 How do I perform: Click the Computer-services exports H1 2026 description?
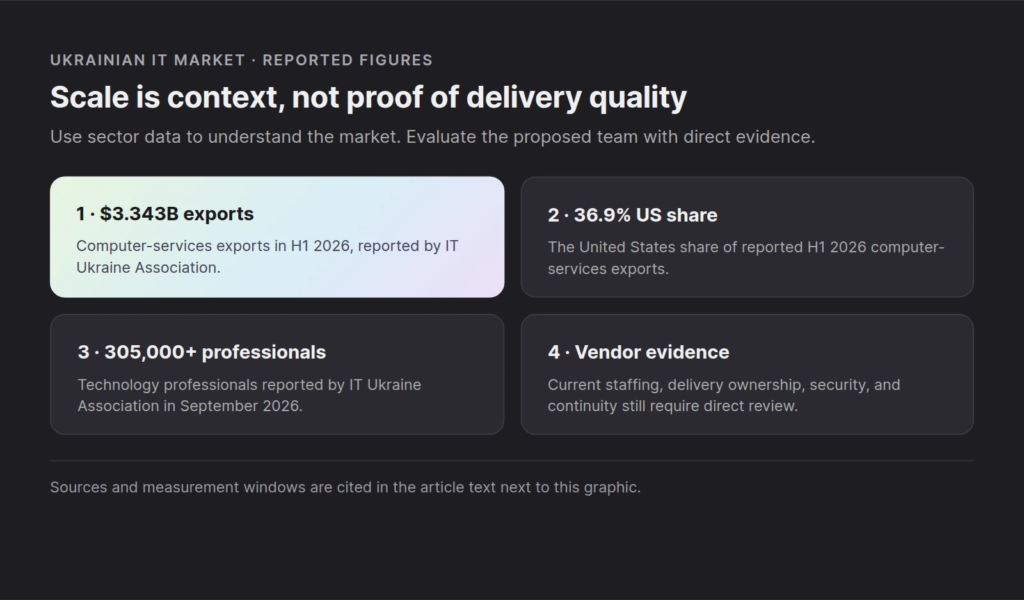267,257
